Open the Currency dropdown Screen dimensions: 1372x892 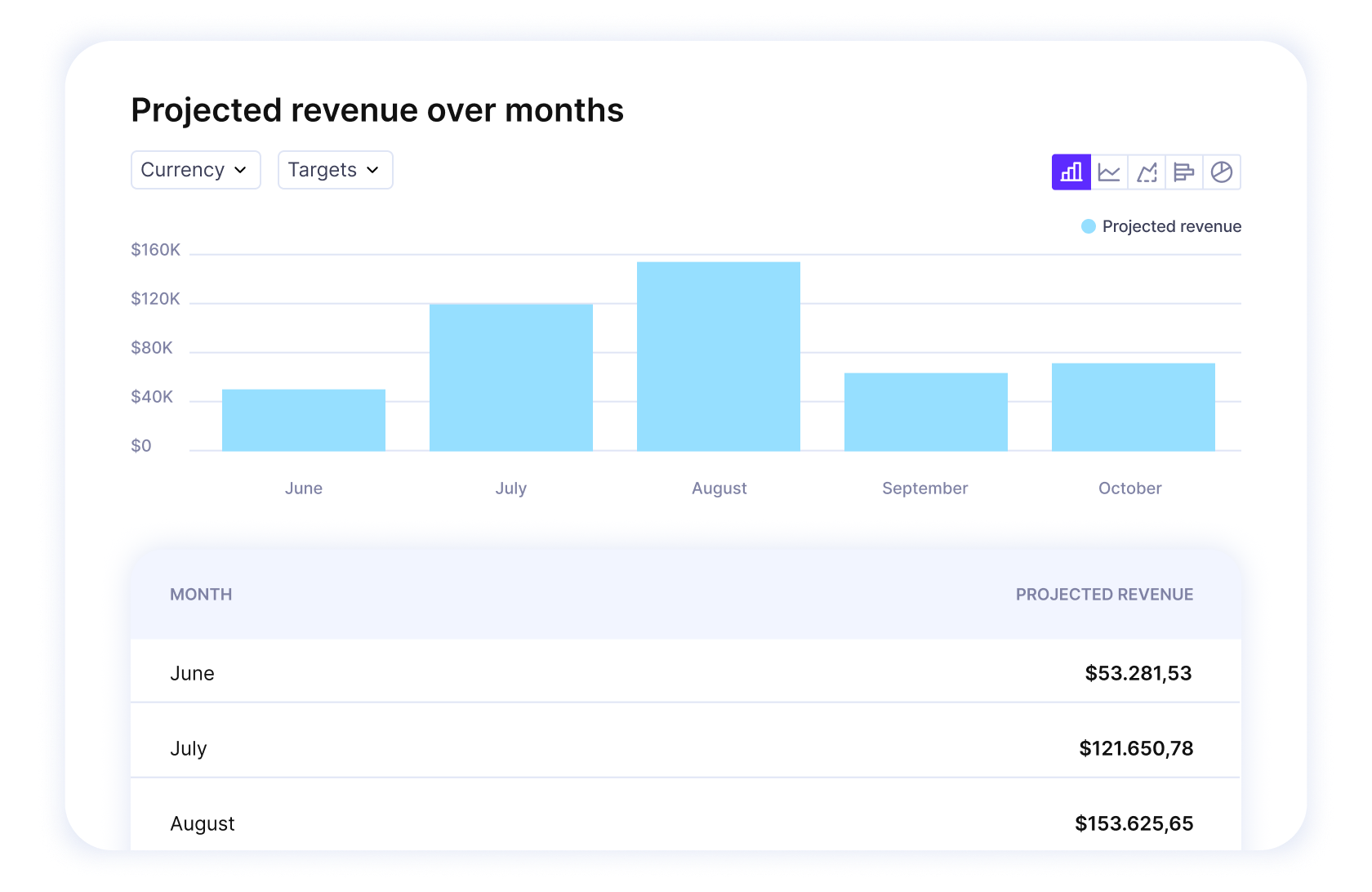tap(195, 170)
